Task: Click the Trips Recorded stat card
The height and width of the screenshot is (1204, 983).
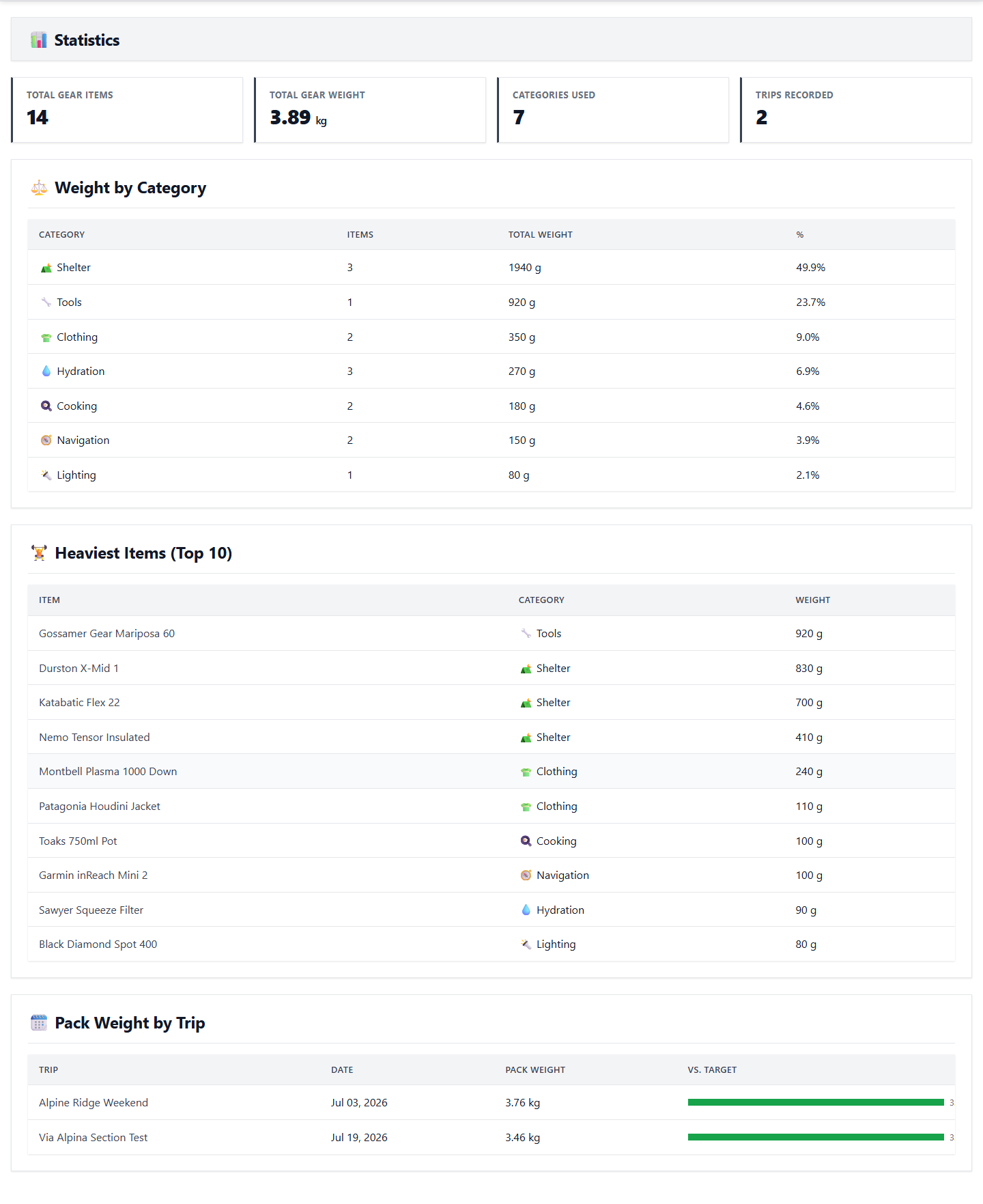Action: (856, 110)
